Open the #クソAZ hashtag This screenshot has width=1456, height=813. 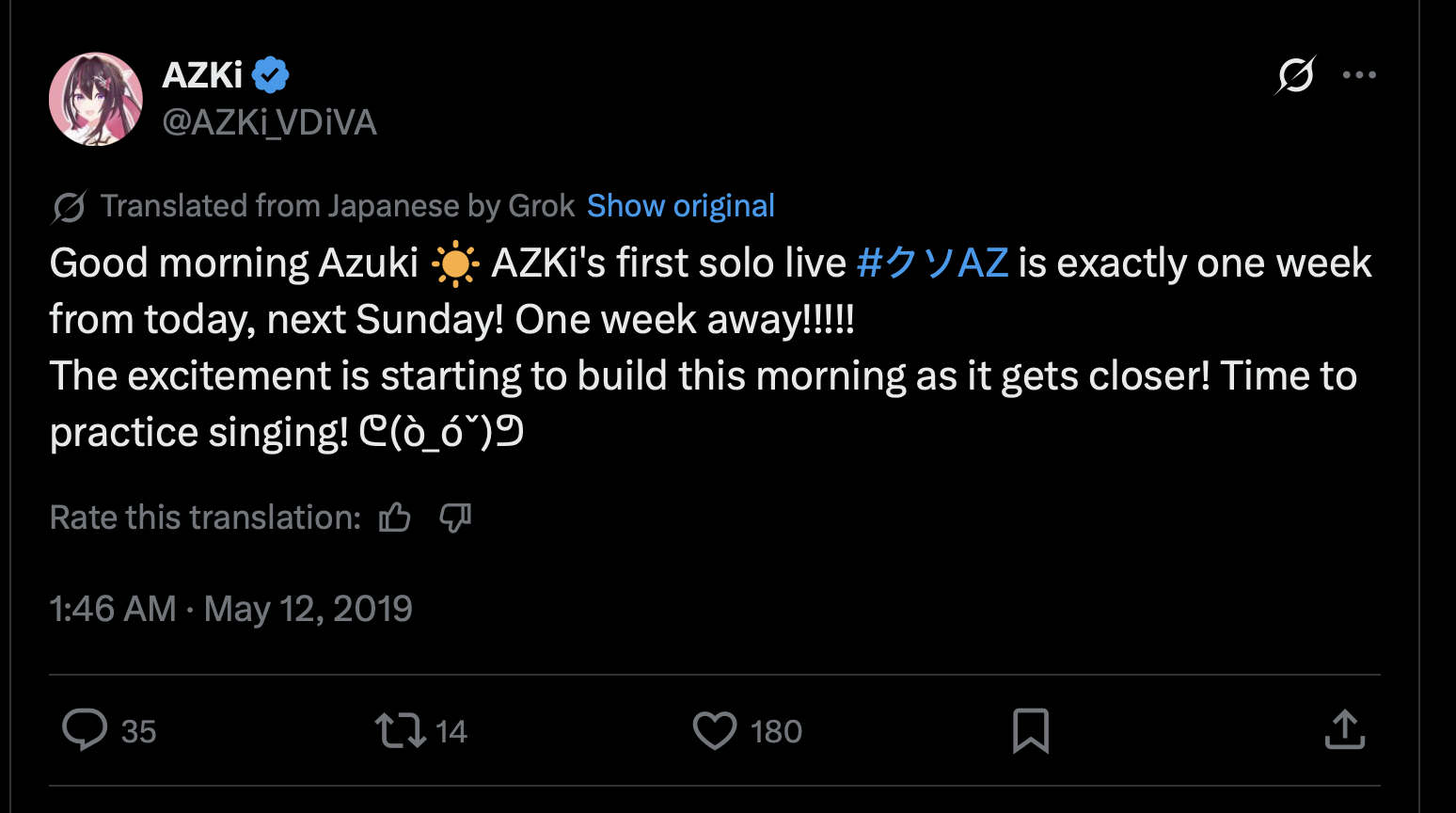[932, 263]
